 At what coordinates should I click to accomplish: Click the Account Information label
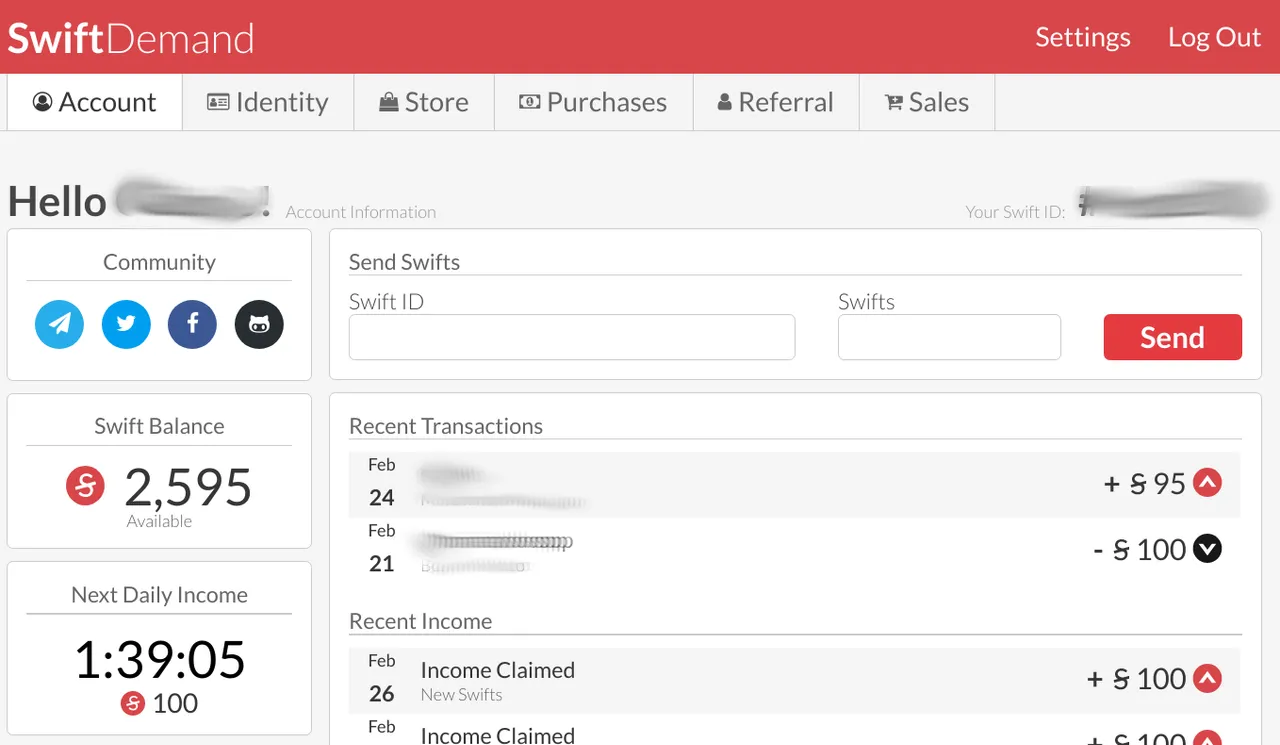point(361,212)
